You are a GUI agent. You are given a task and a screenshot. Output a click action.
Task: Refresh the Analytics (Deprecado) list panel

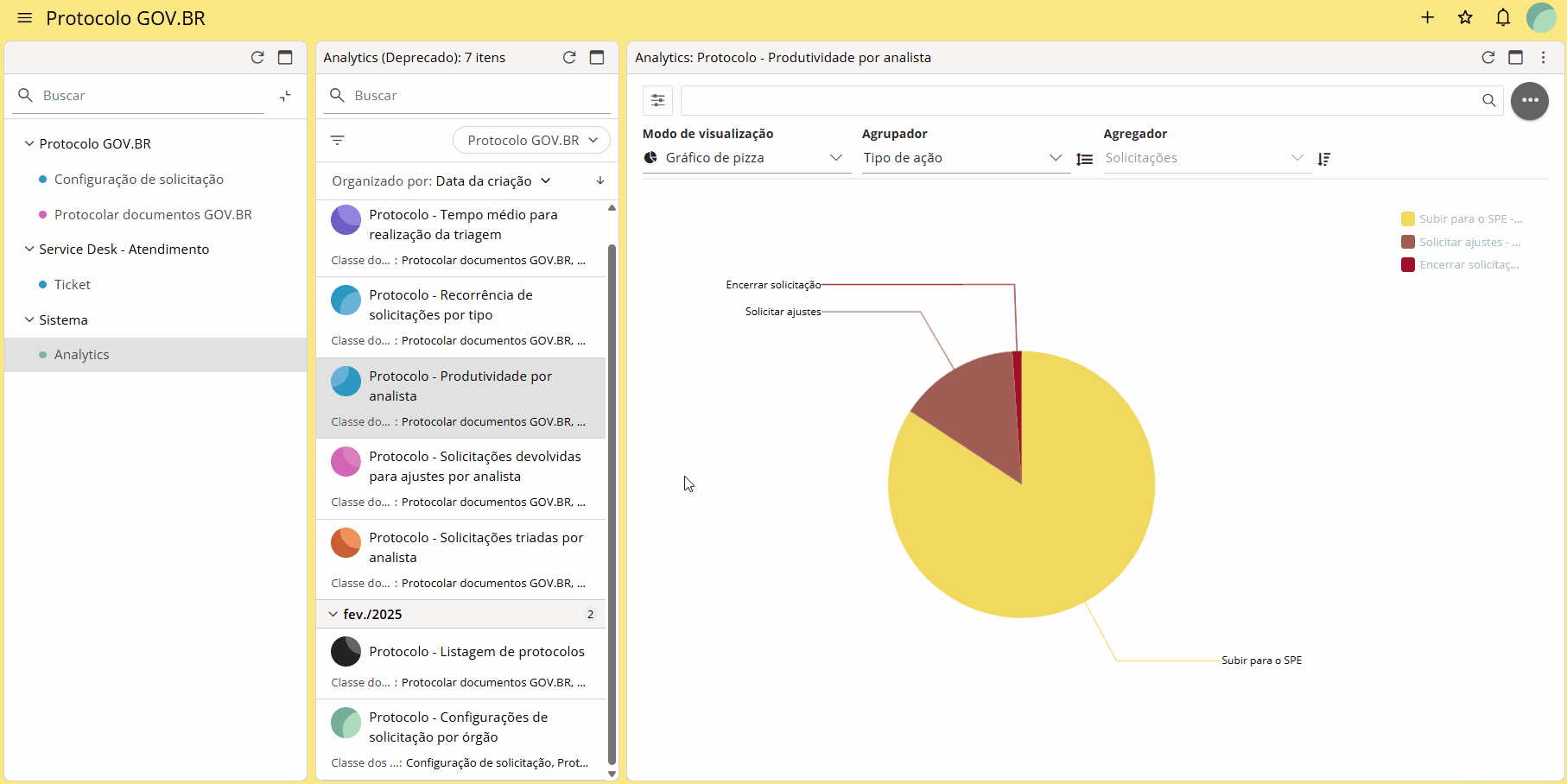(569, 58)
